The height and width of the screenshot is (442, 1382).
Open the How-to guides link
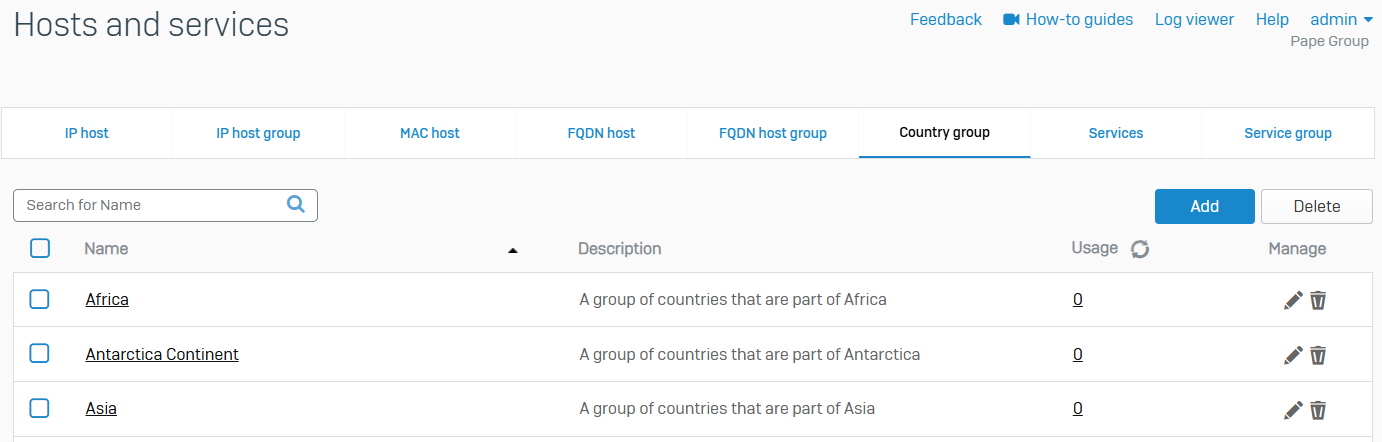click(1068, 19)
